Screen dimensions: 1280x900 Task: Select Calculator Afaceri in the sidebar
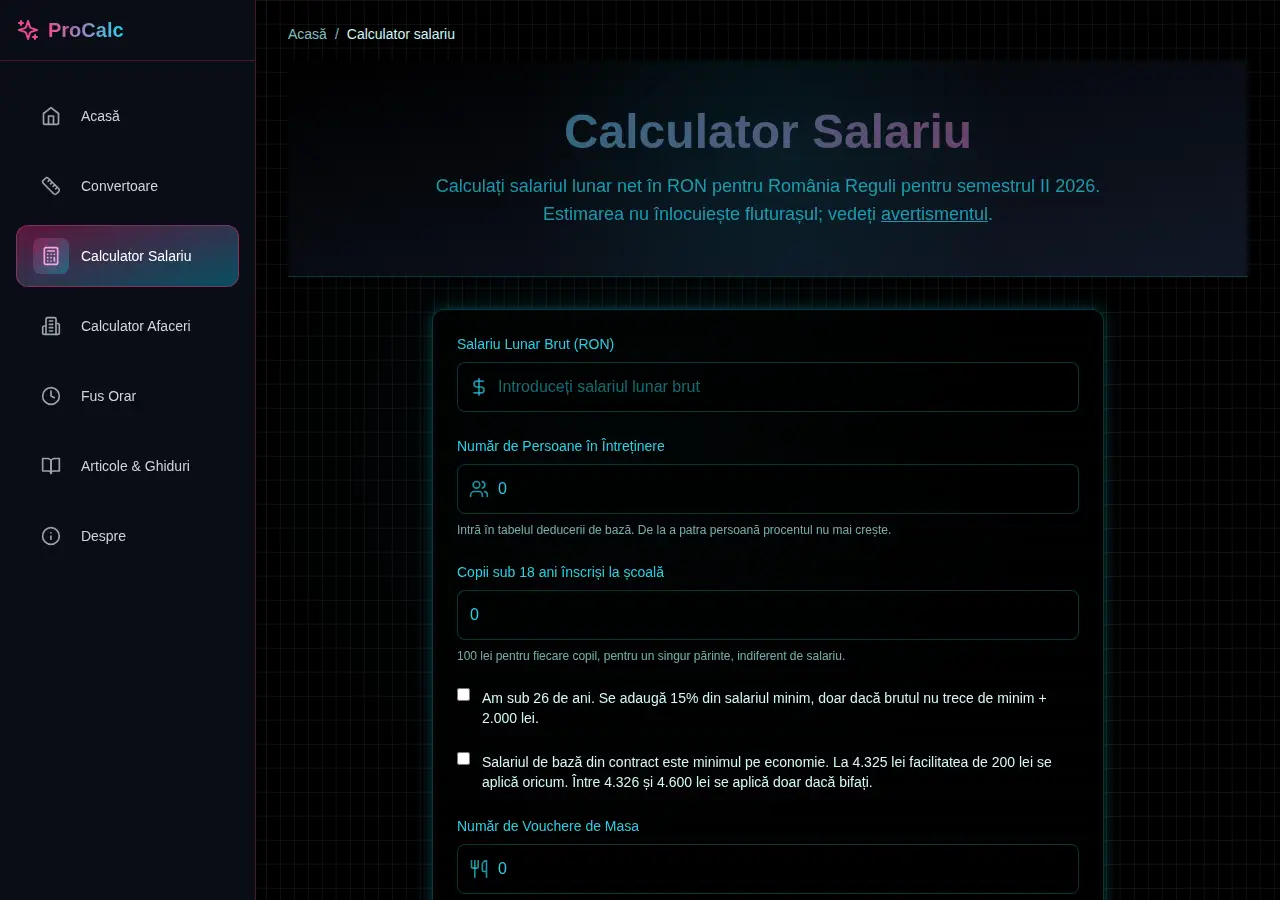[x=127, y=326]
